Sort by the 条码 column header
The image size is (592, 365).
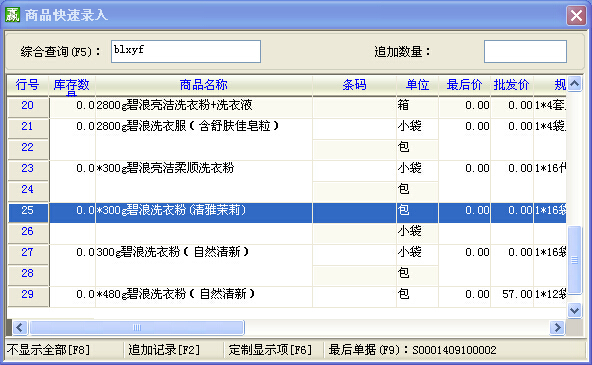point(354,85)
